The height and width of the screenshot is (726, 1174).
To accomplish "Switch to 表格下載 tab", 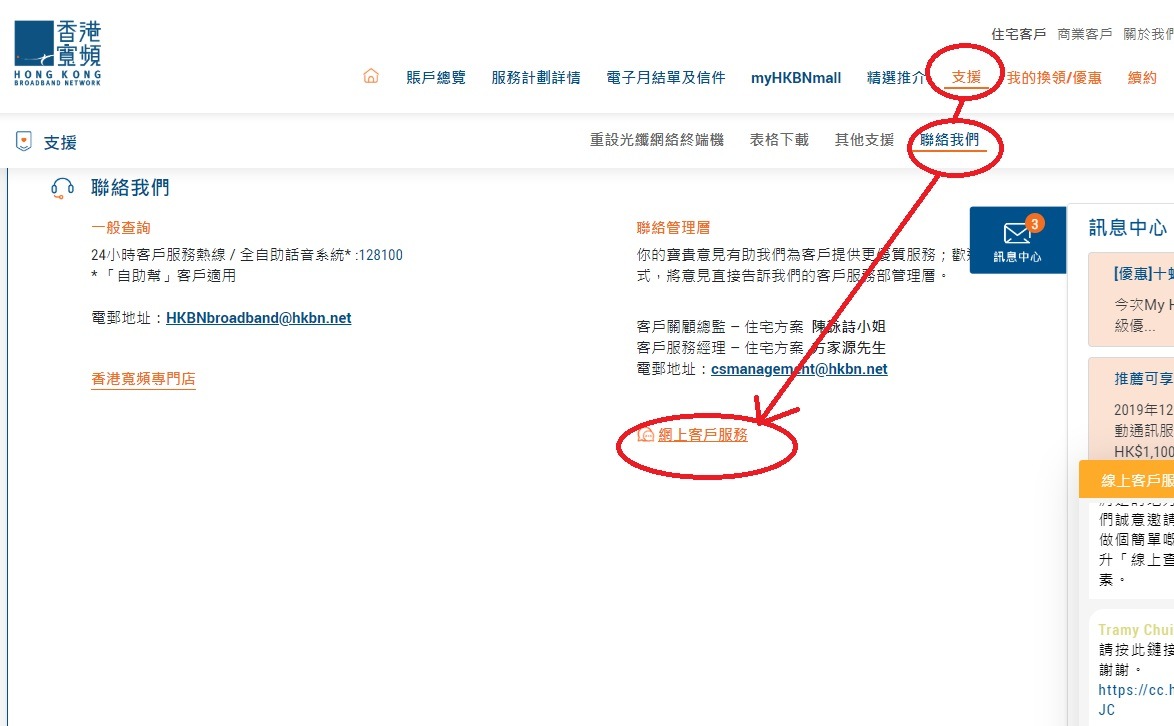I will (x=779, y=140).
